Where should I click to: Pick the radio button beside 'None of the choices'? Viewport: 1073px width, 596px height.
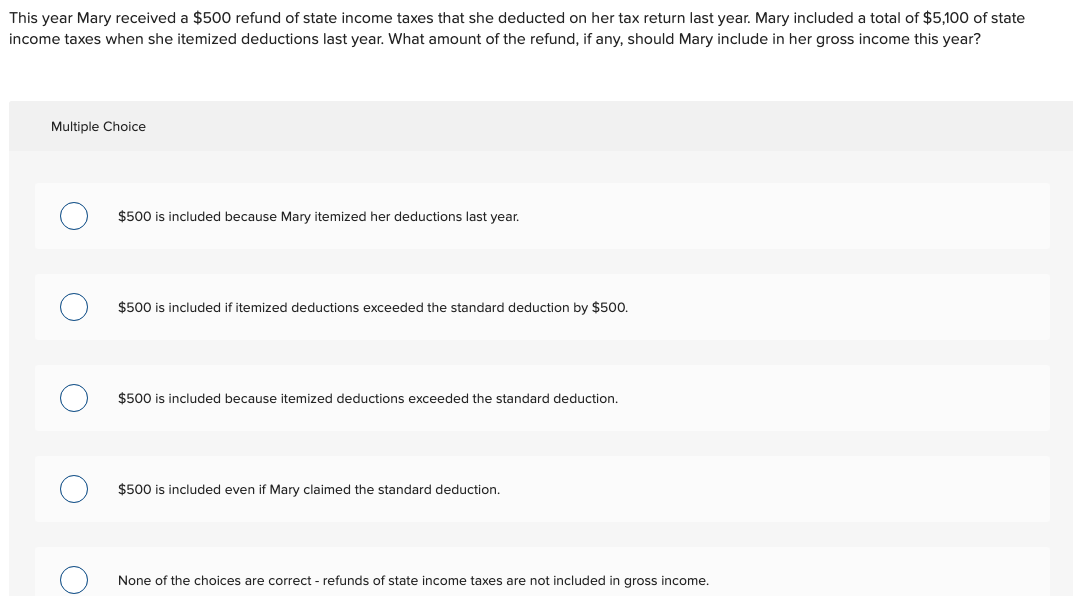click(x=73, y=579)
